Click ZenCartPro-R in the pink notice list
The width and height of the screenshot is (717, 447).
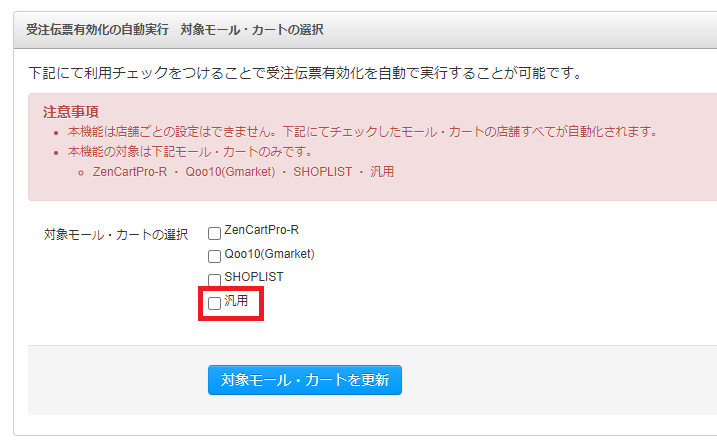[130, 172]
